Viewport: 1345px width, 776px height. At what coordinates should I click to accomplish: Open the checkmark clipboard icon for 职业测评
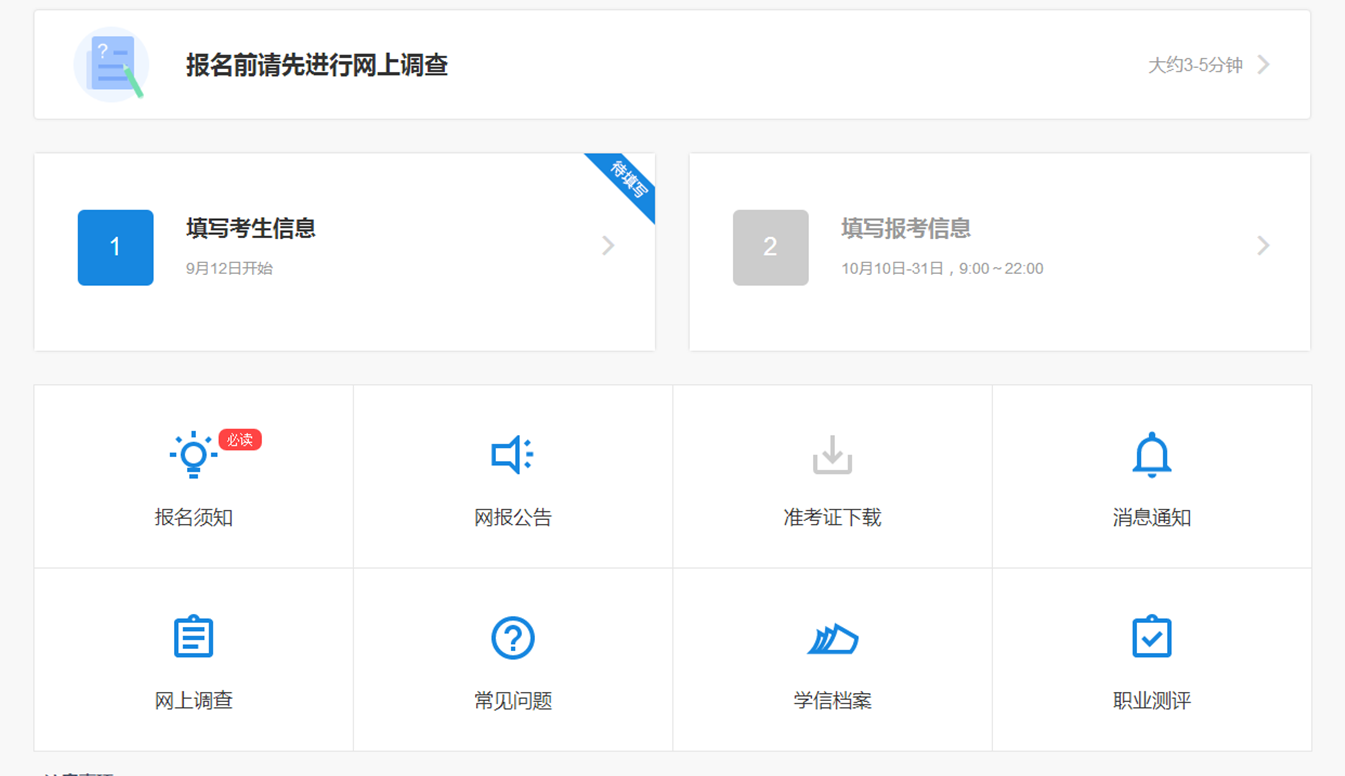click(1151, 637)
